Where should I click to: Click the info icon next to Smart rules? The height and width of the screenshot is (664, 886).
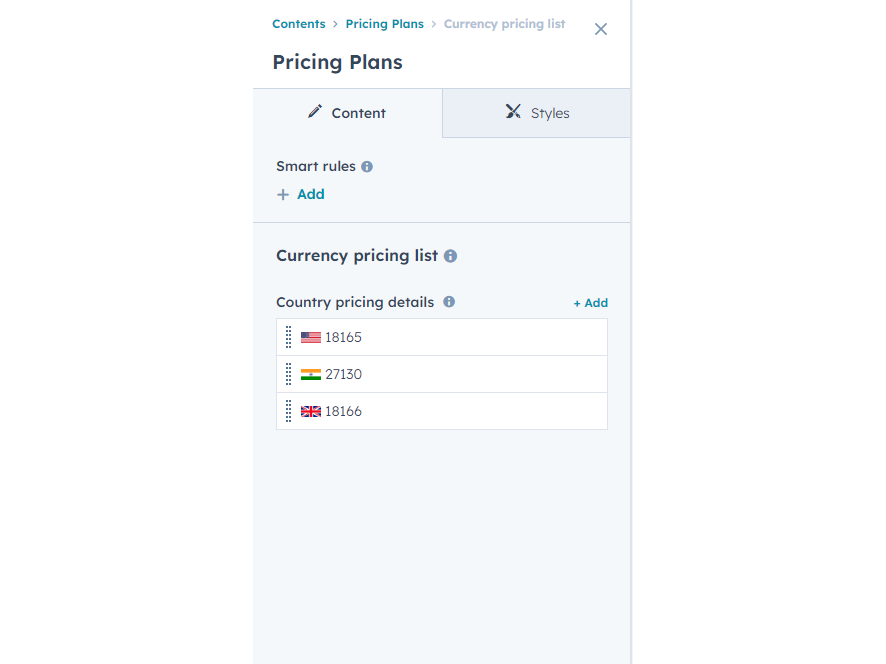[x=366, y=166]
